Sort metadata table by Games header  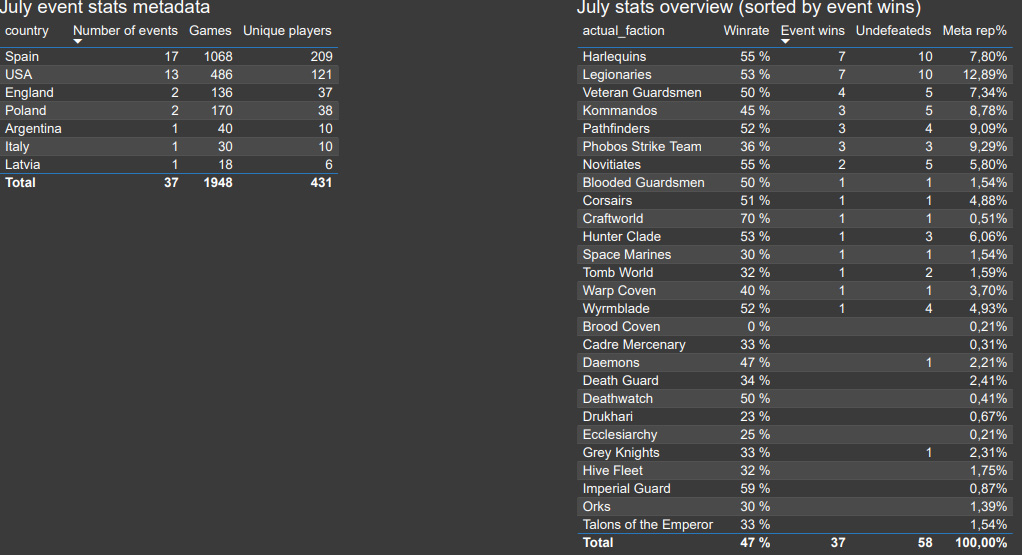210,31
